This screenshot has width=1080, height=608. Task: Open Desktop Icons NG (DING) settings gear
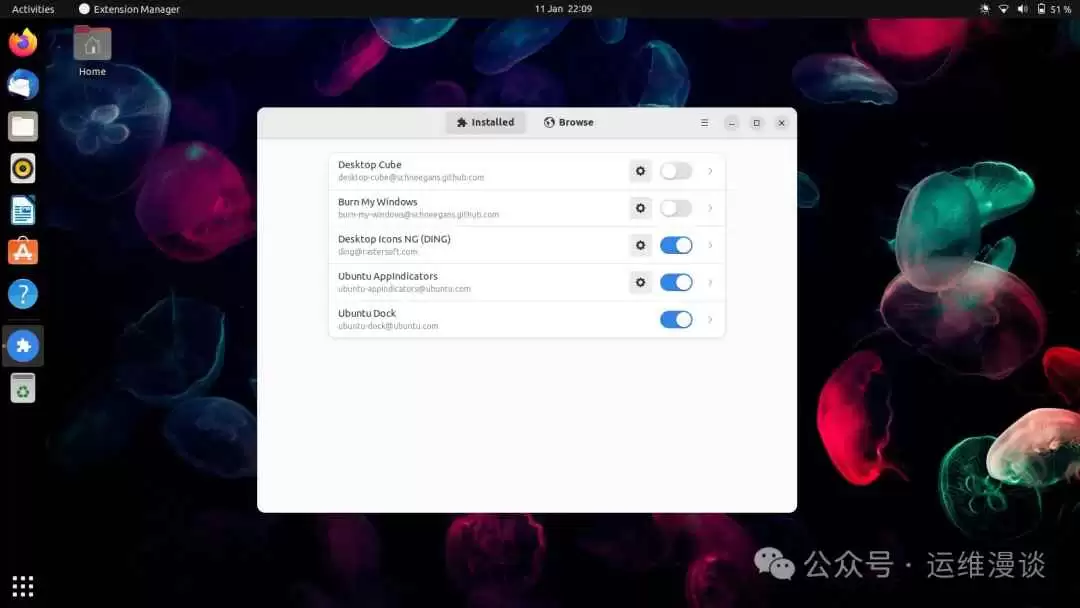coord(640,244)
